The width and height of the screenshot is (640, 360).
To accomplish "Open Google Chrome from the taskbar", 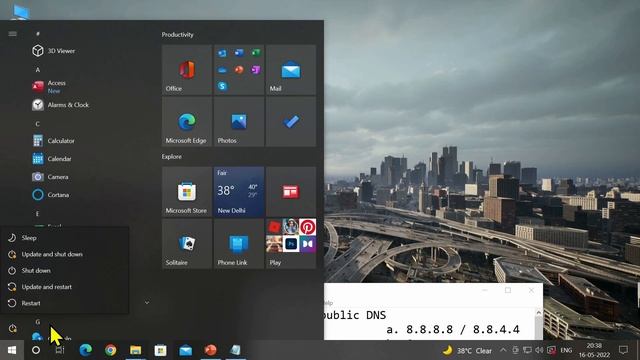I will click(x=110, y=350).
